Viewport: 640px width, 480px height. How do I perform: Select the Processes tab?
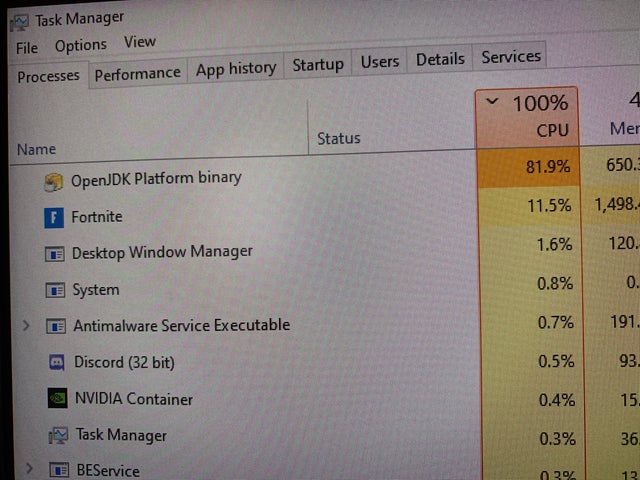point(48,76)
